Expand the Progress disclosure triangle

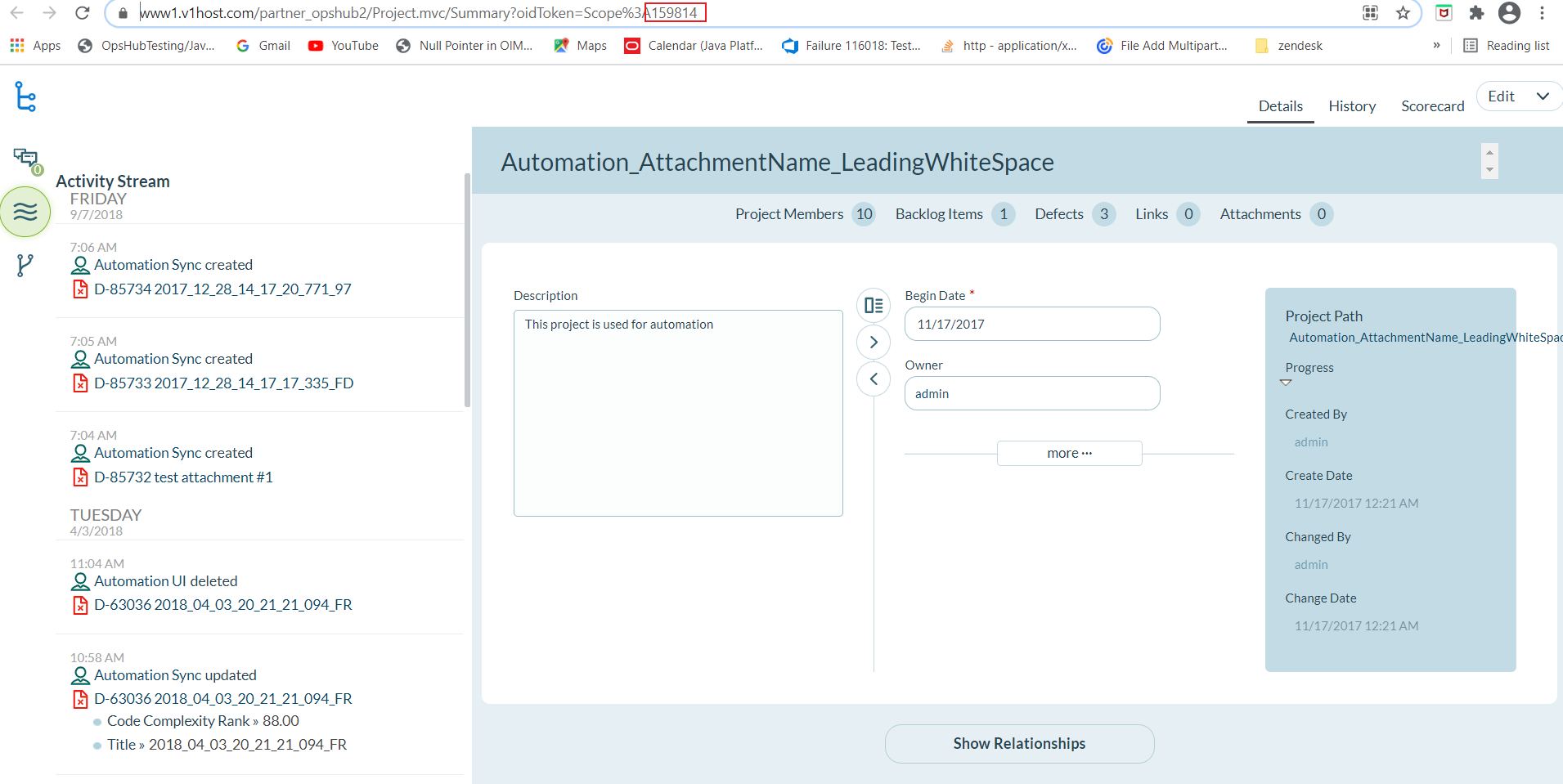[x=1286, y=383]
